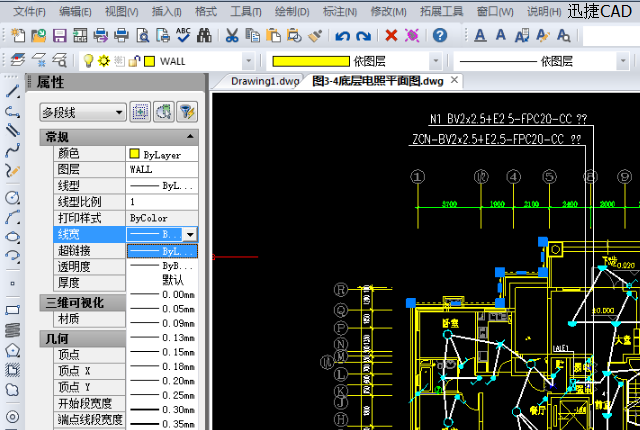Click the text find A with magnifier icon

point(563,36)
